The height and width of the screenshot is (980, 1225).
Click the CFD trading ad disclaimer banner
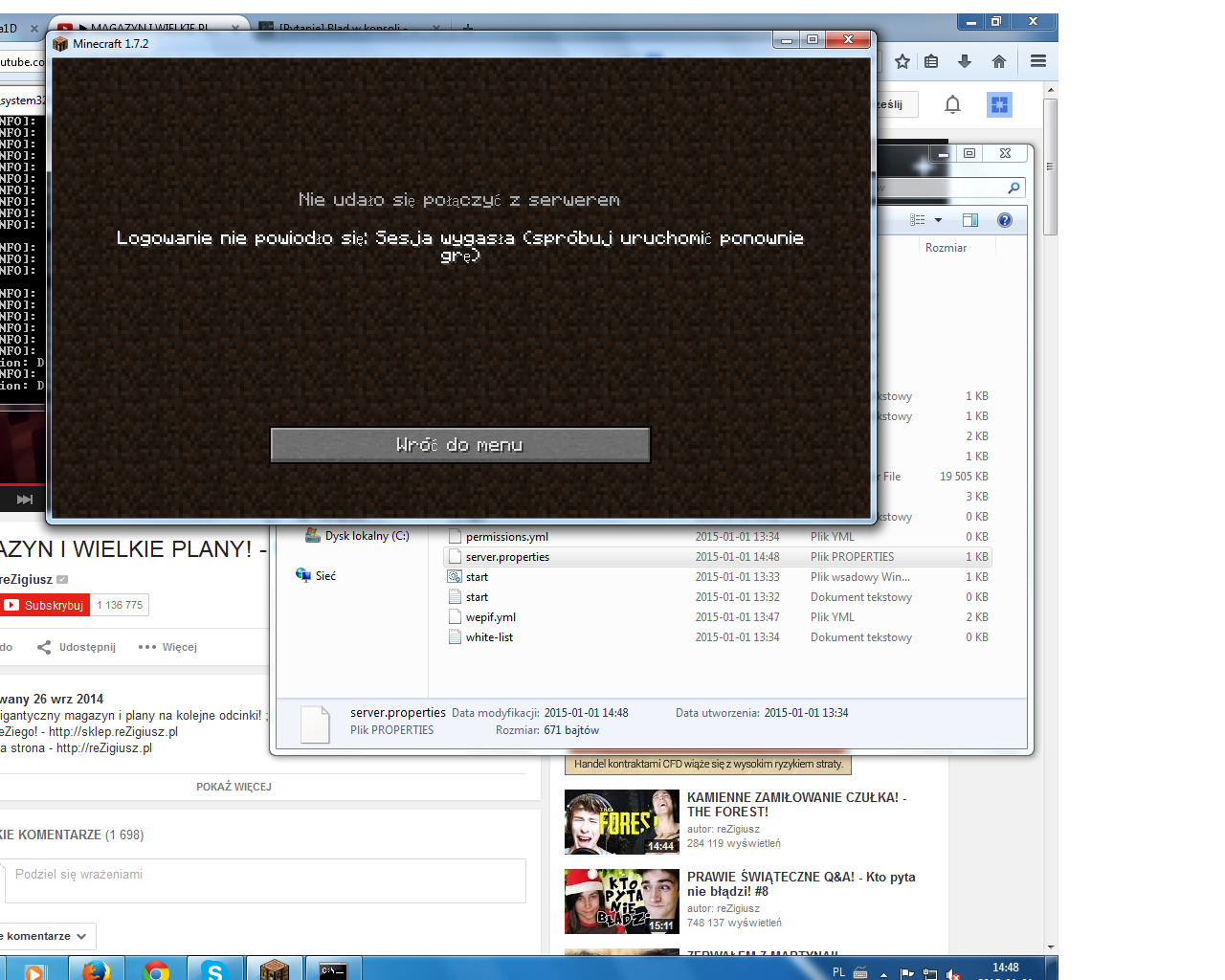[x=709, y=764]
